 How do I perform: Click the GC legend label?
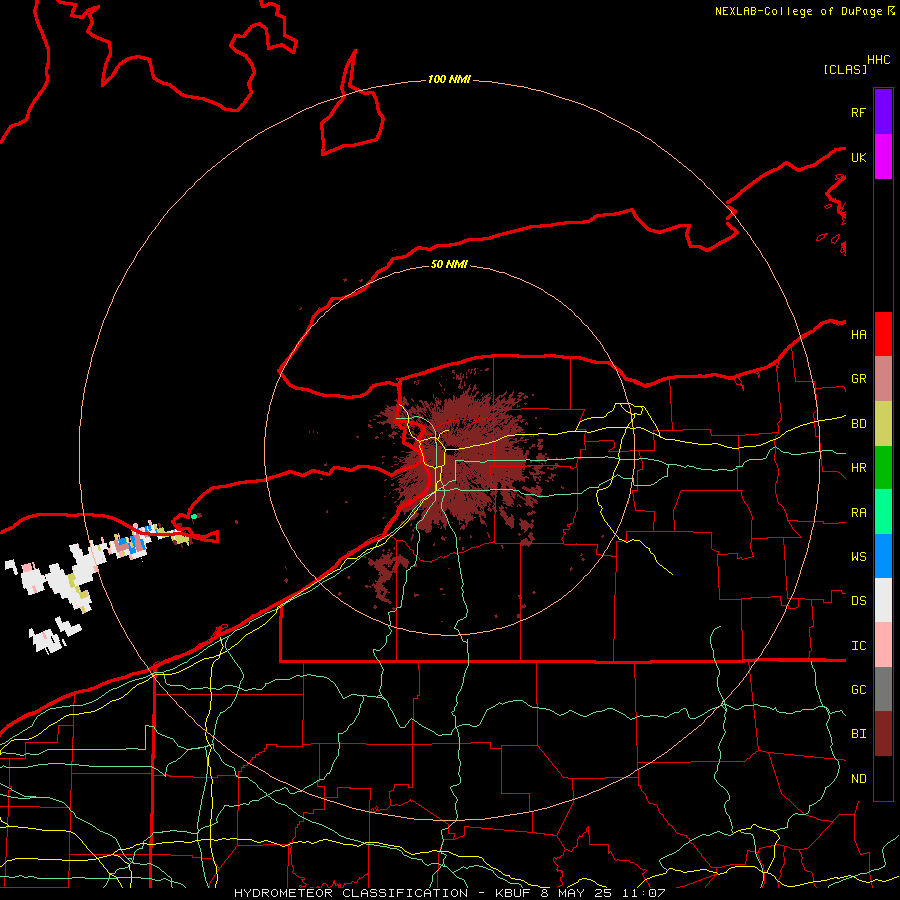[x=858, y=690]
